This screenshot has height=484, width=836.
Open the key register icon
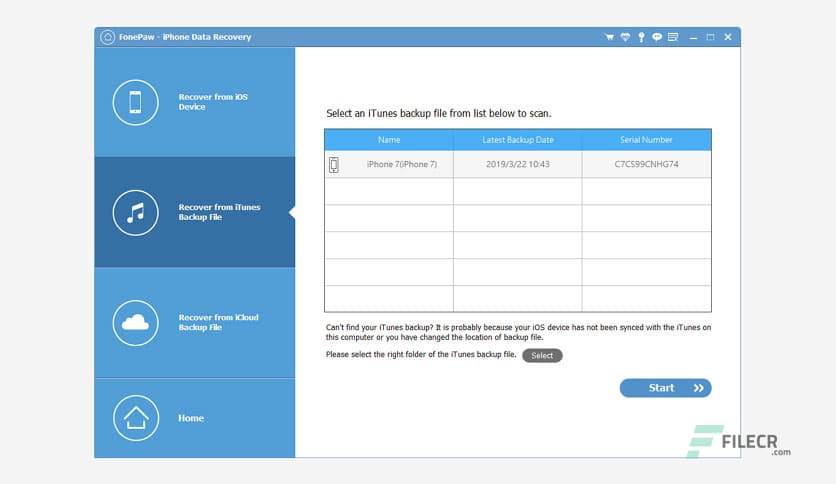tap(641, 37)
